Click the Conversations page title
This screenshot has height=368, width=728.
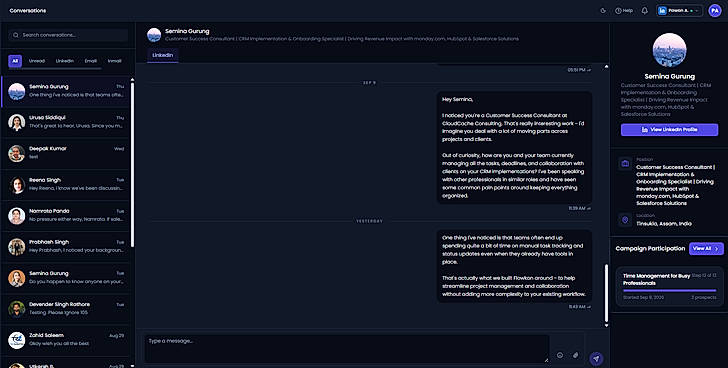[x=28, y=11]
